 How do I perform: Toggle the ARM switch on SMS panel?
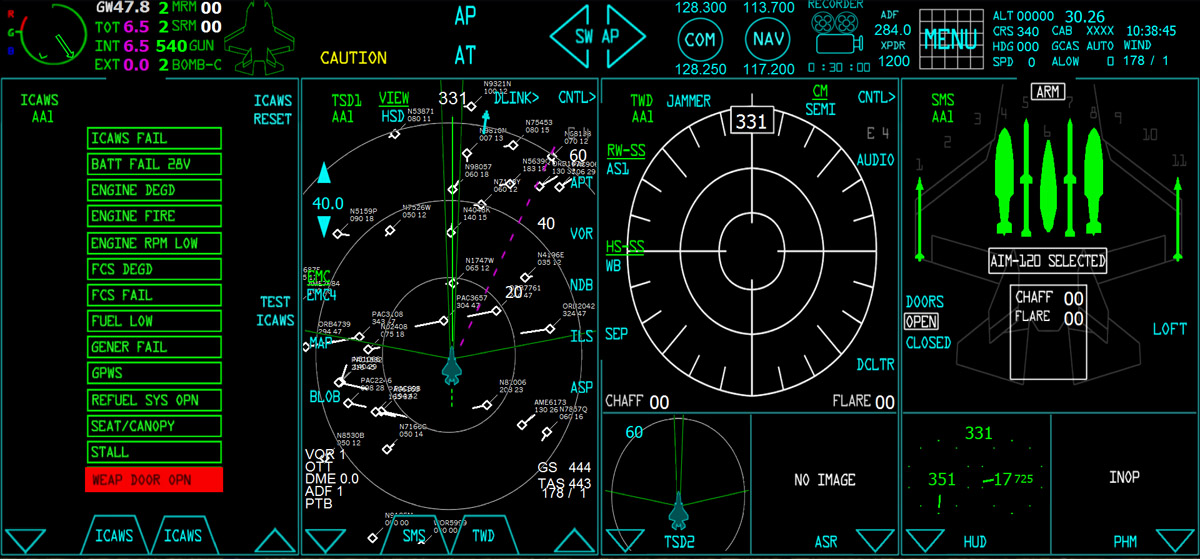(x=1047, y=92)
